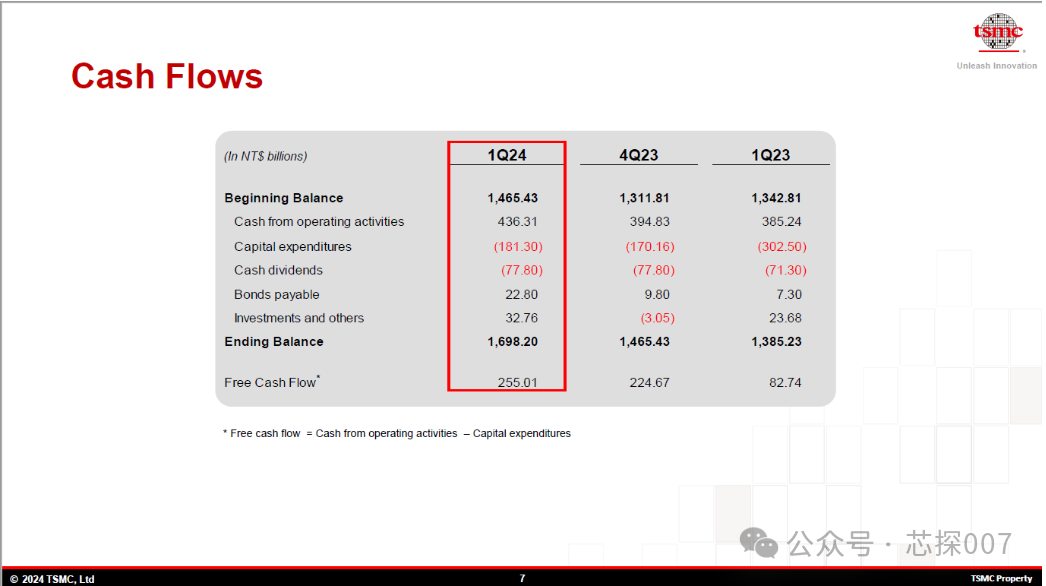Click the 'Ending Balance' row label

[274, 342]
